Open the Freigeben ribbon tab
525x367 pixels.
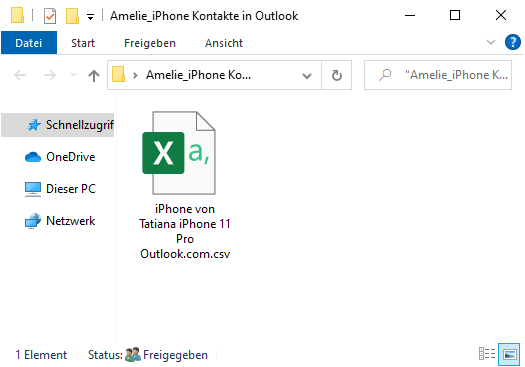150,43
